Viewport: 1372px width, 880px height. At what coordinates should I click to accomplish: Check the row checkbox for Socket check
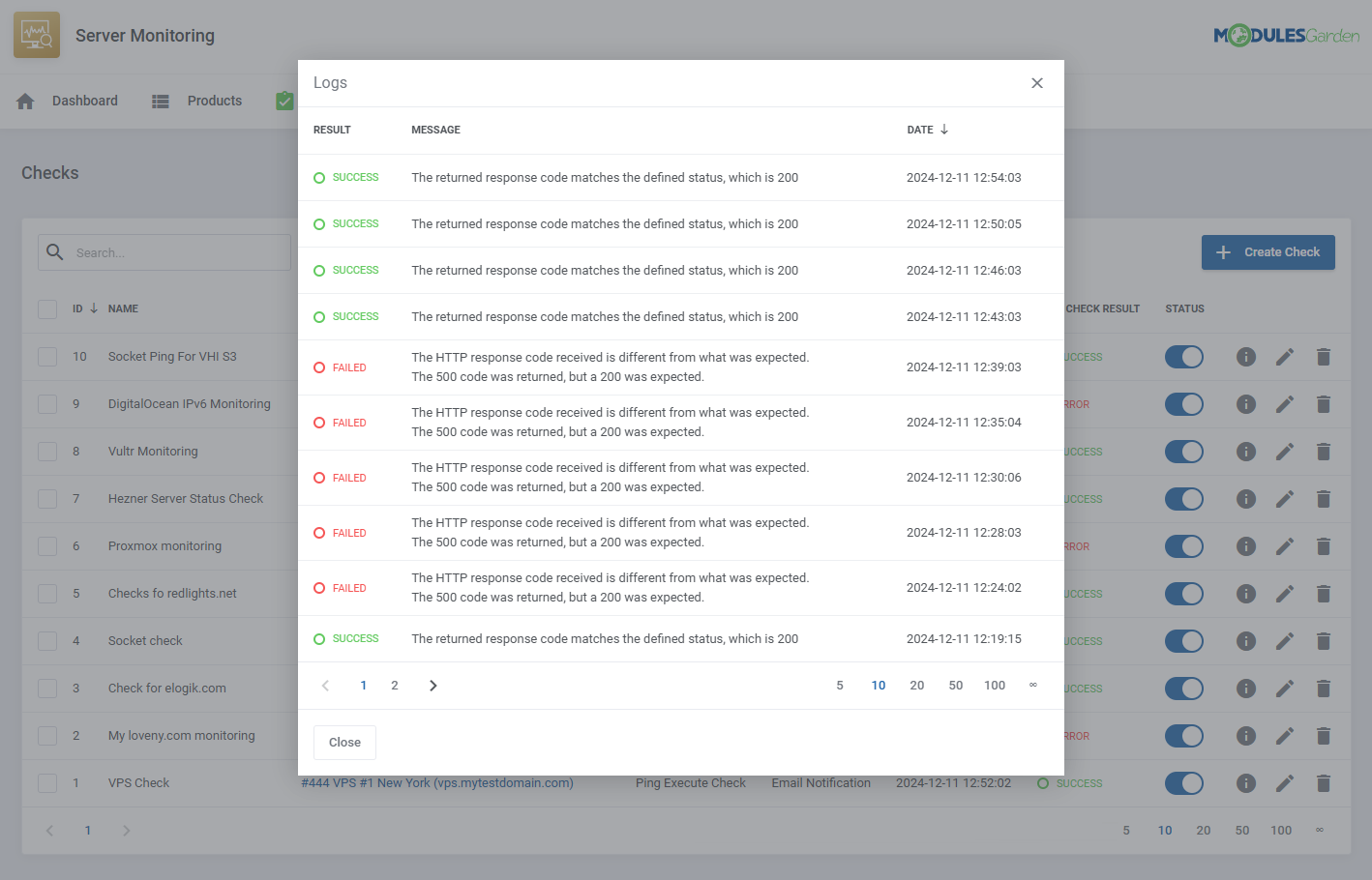coord(46,640)
